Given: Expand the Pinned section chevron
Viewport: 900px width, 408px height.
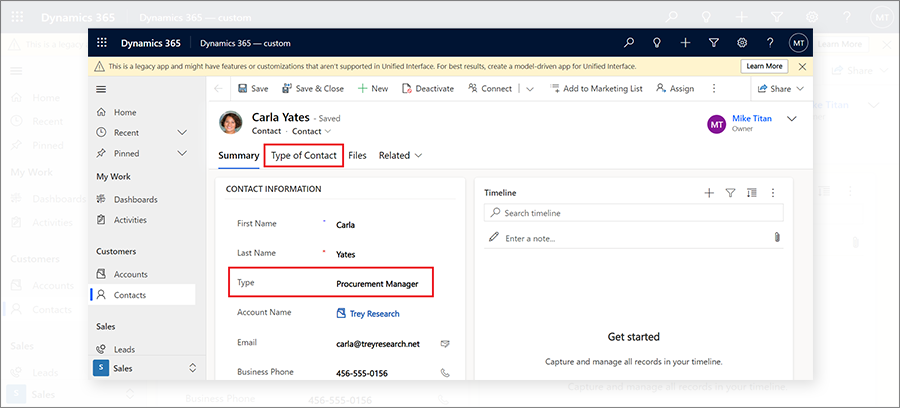Looking at the screenshot, I should [182, 153].
